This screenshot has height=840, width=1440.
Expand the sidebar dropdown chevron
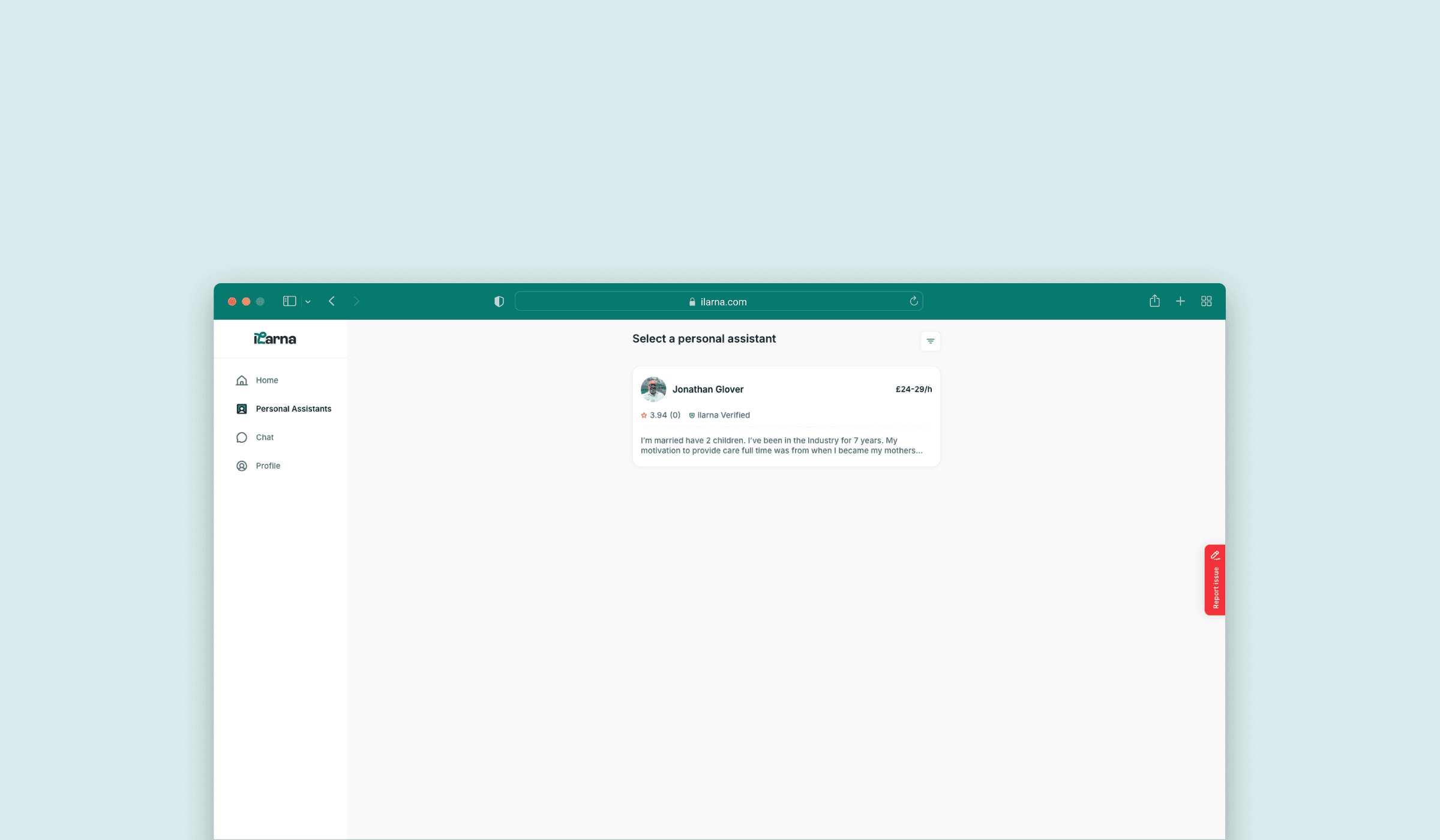click(x=308, y=302)
